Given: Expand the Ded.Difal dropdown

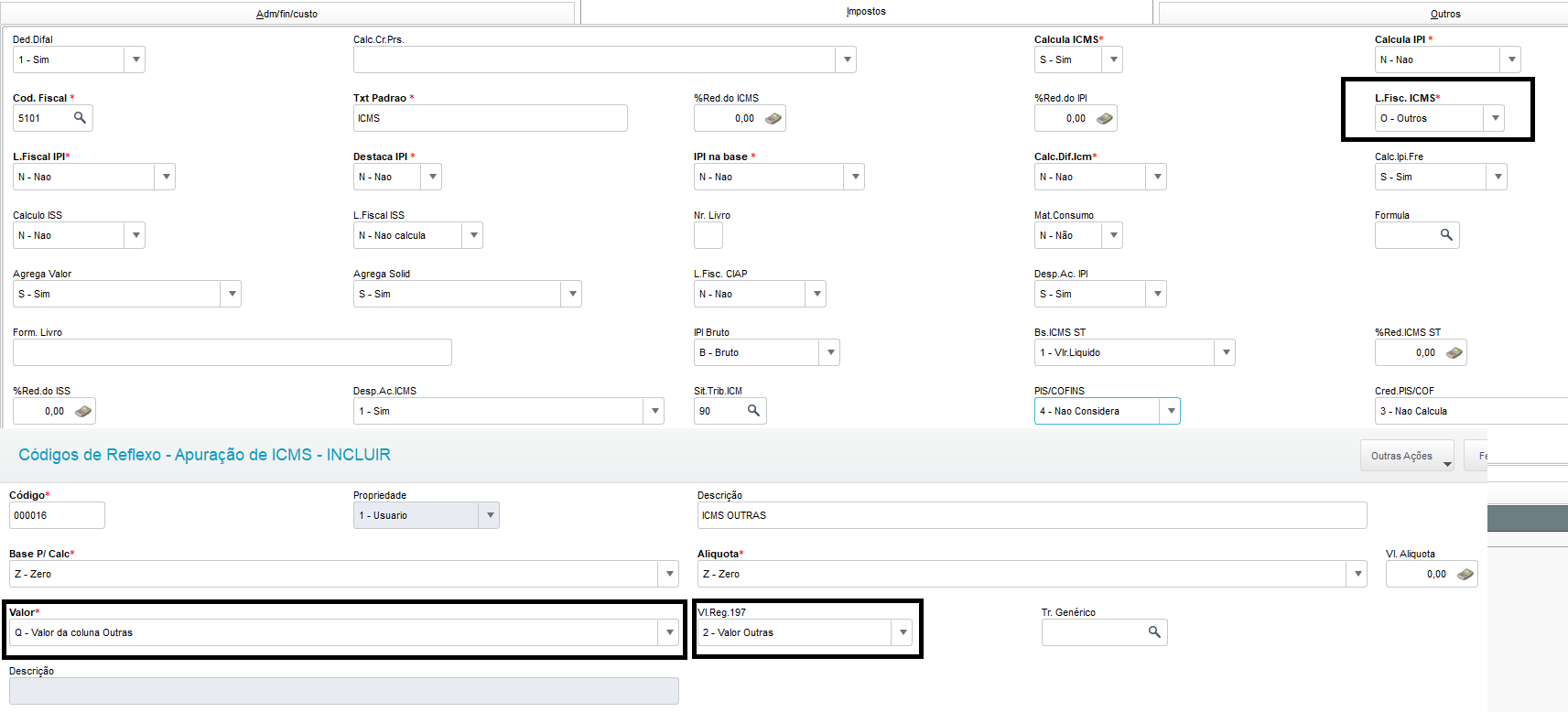Looking at the screenshot, I should coord(135,59).
